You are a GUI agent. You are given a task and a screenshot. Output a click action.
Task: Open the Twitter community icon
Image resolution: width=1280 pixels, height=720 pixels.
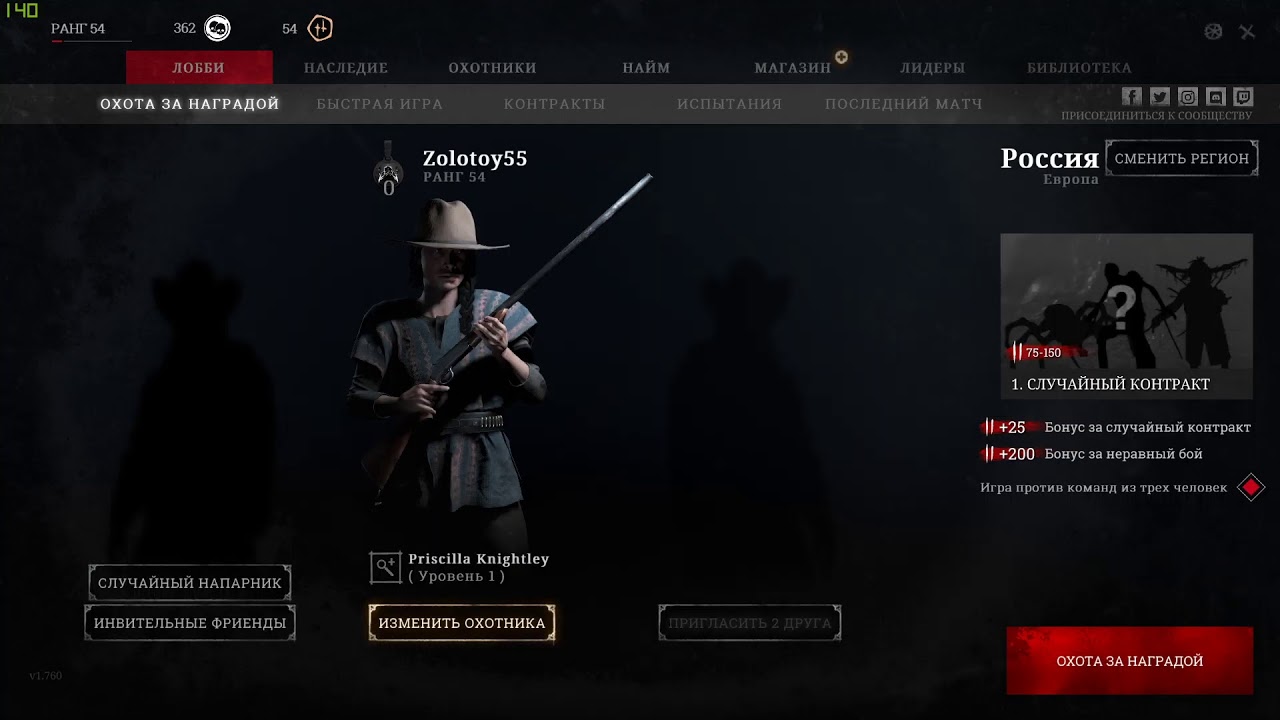(1159, 97)
